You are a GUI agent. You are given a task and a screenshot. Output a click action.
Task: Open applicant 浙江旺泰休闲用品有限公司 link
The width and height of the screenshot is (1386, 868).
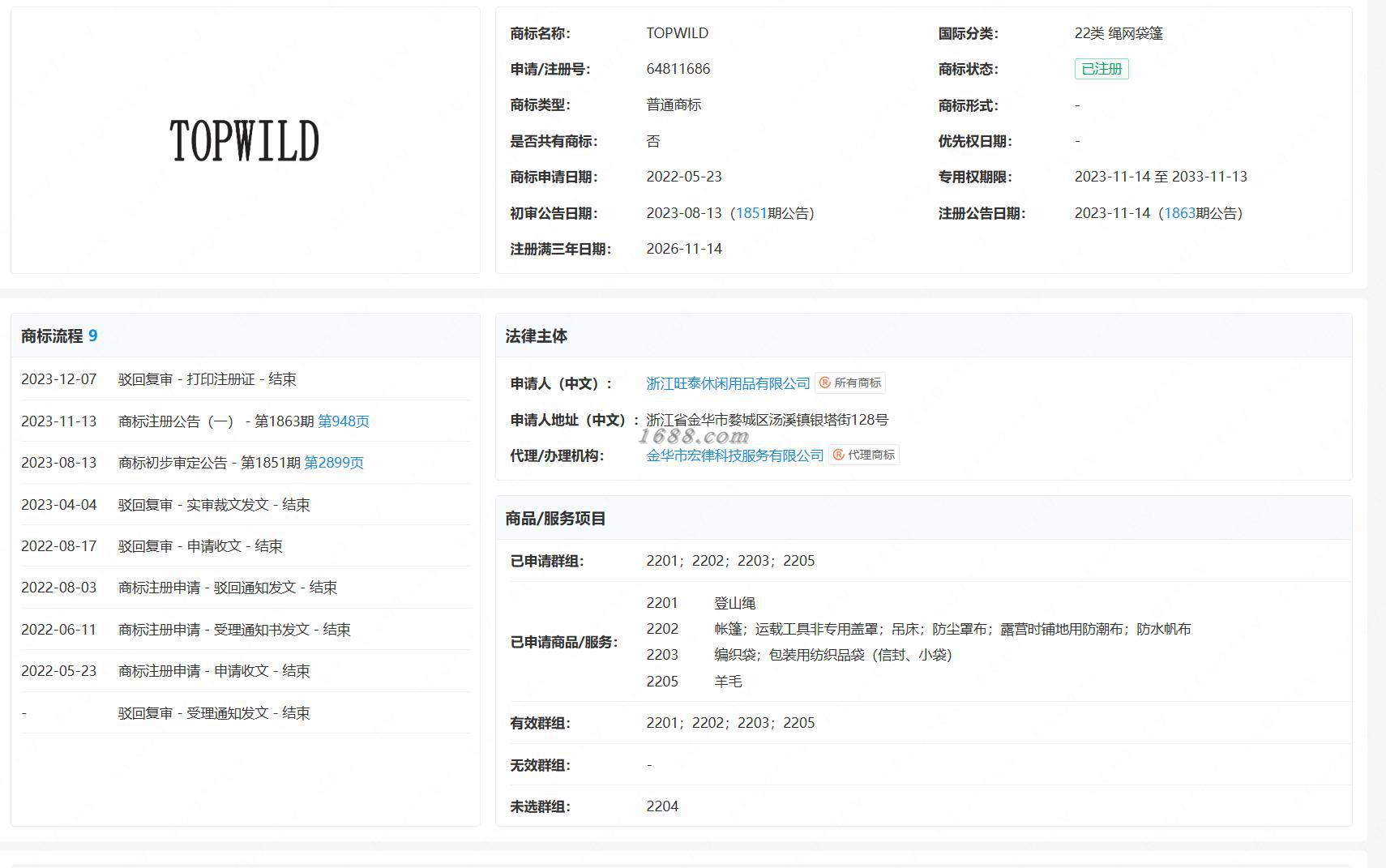[728, 383]
